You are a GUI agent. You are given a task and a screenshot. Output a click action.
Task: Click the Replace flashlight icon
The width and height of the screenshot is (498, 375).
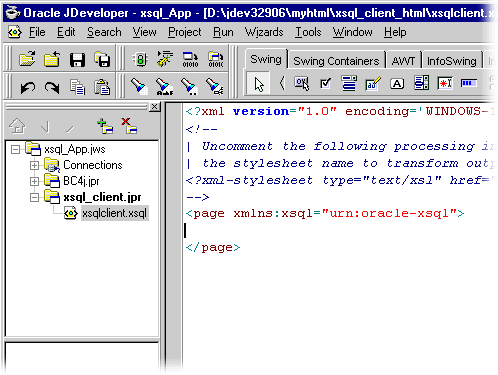click(190, 86)
